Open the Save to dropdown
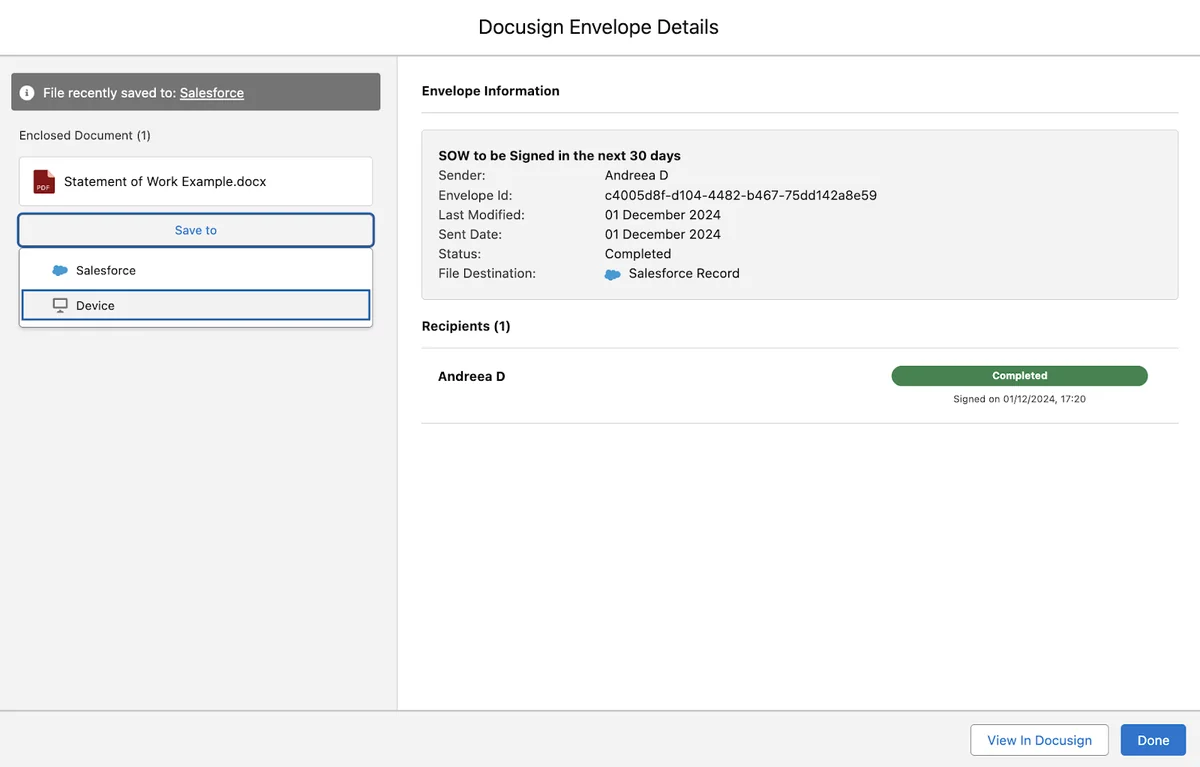The width and height of the screenshot is (1200, 767). point(196,230)
